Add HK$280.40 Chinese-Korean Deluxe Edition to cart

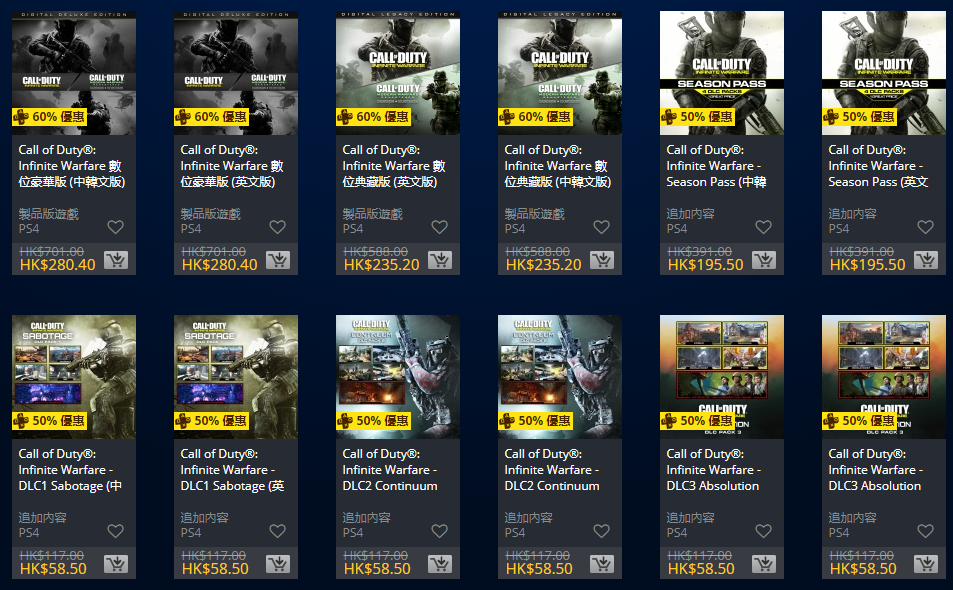click(x=115, y=260)
